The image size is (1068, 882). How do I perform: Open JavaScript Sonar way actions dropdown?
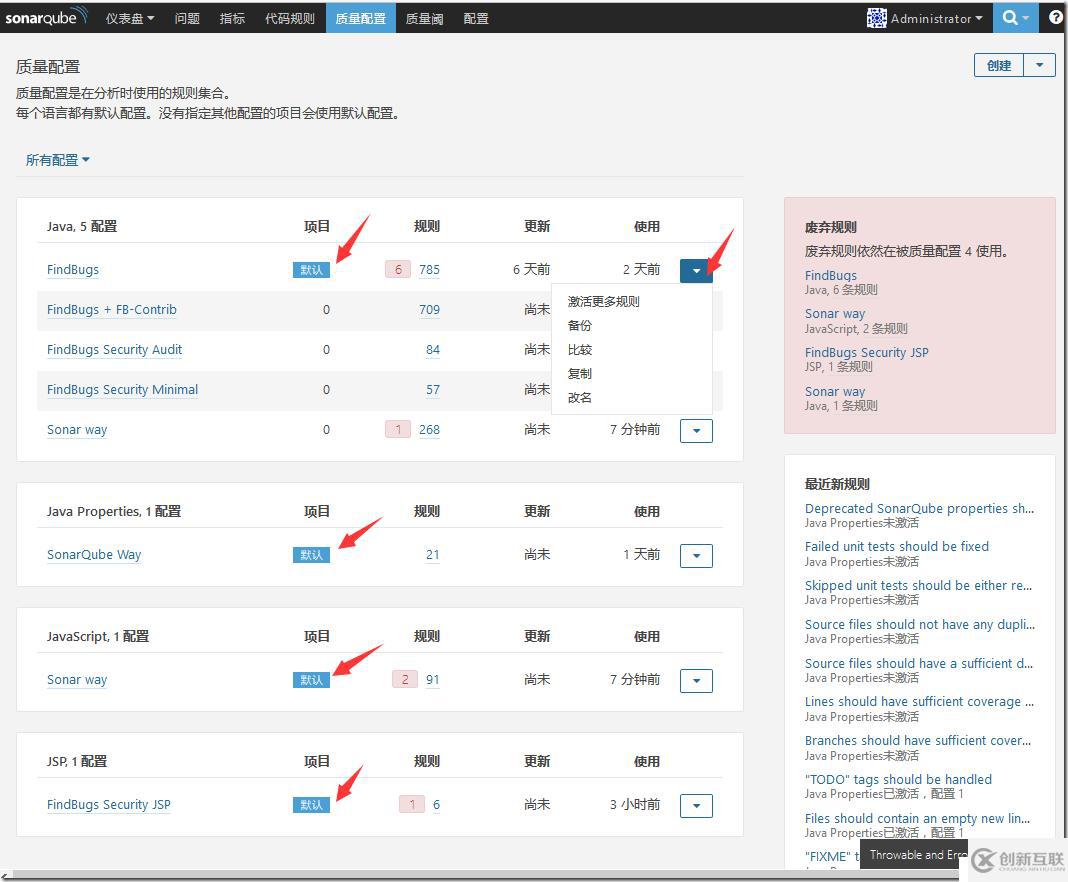[696, 680]
